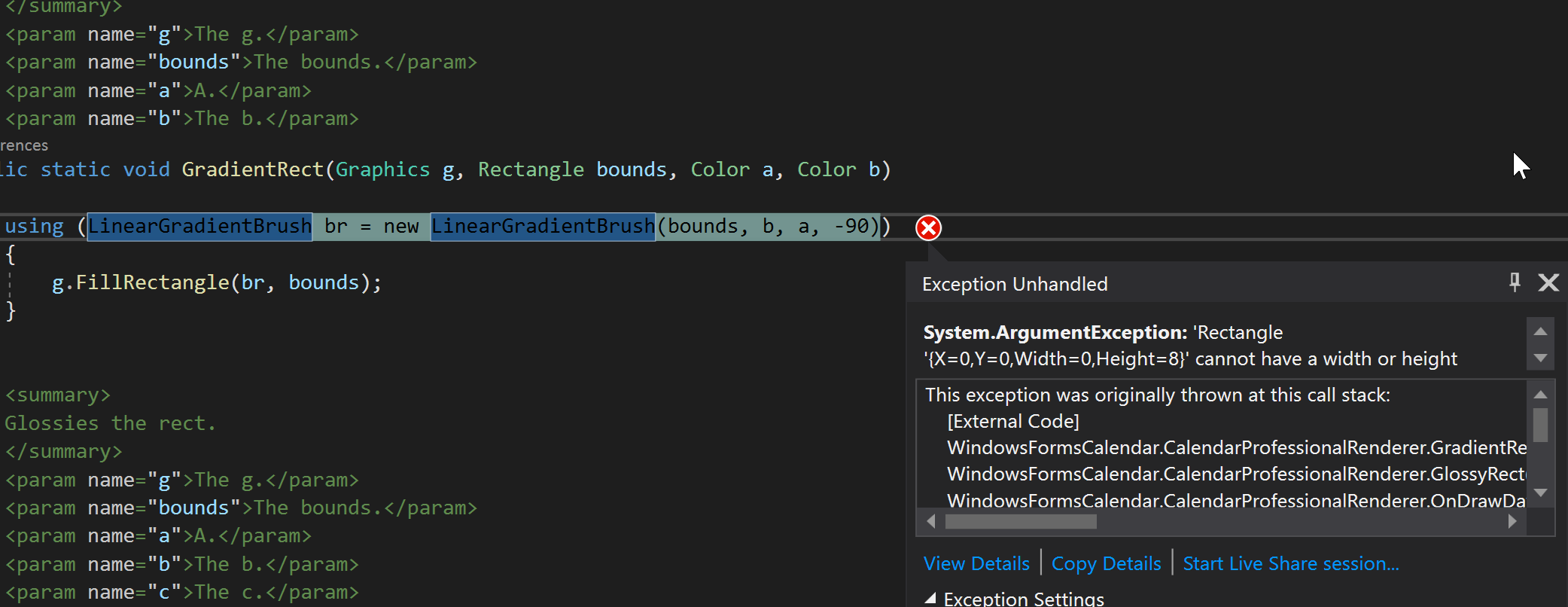Image resolution: width=1568 pixels, height=607 pixels.
Task: Click 'Glossies the rect.' comment text
Action: coord(110,423)
